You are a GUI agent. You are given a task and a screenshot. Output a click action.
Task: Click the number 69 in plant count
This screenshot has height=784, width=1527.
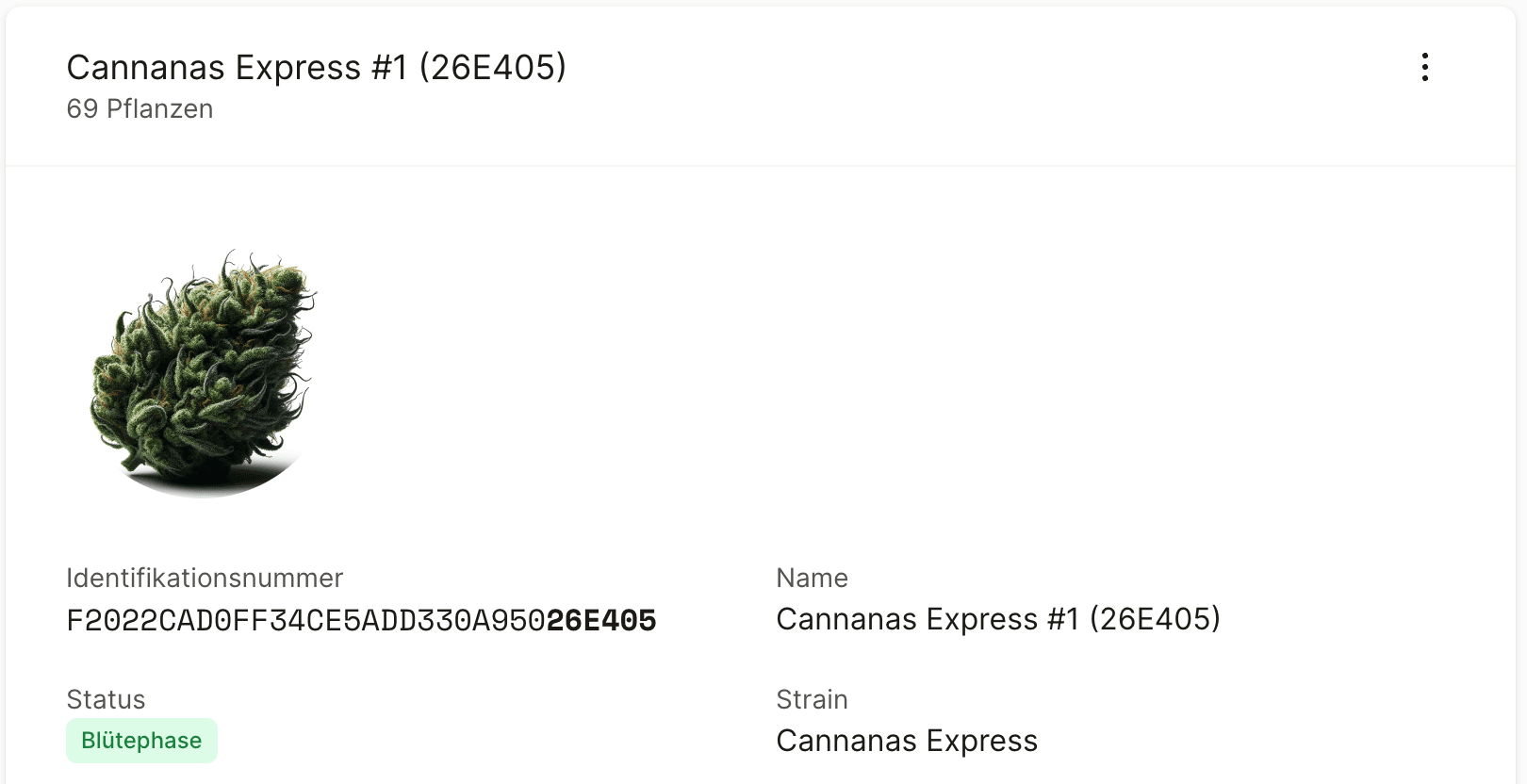click(x=82, y=109)
